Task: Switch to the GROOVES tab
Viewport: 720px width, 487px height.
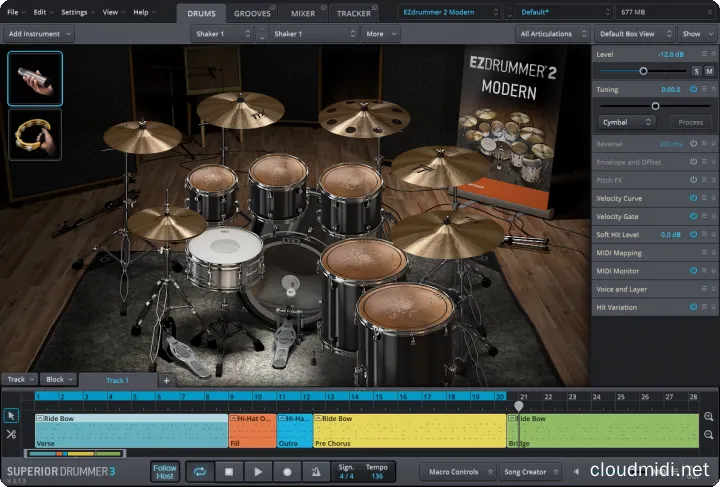Action: pos(252,13)
